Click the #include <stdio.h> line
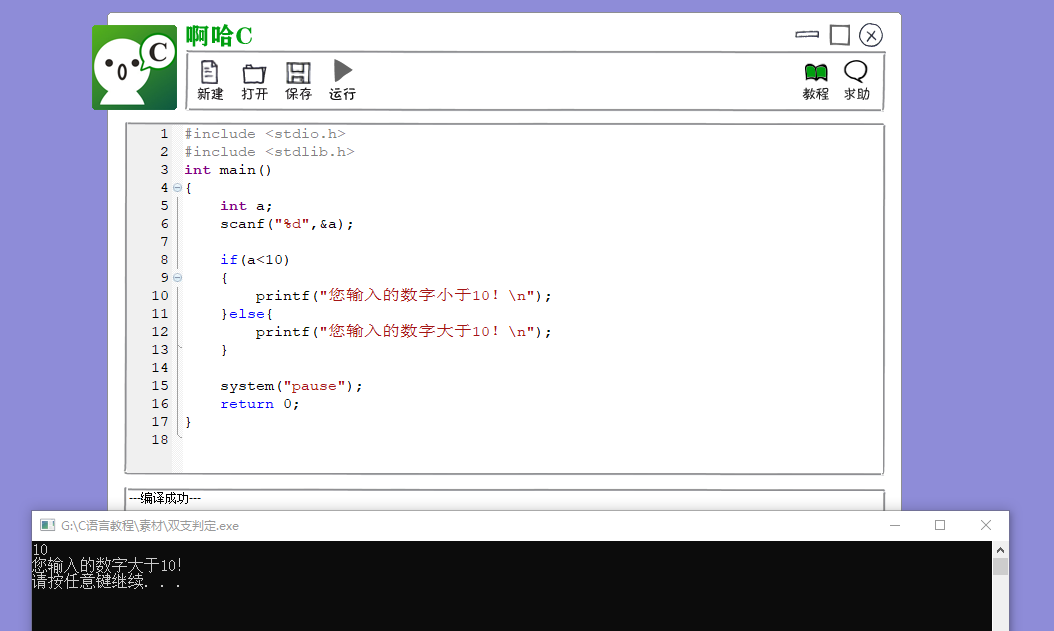 265,134
